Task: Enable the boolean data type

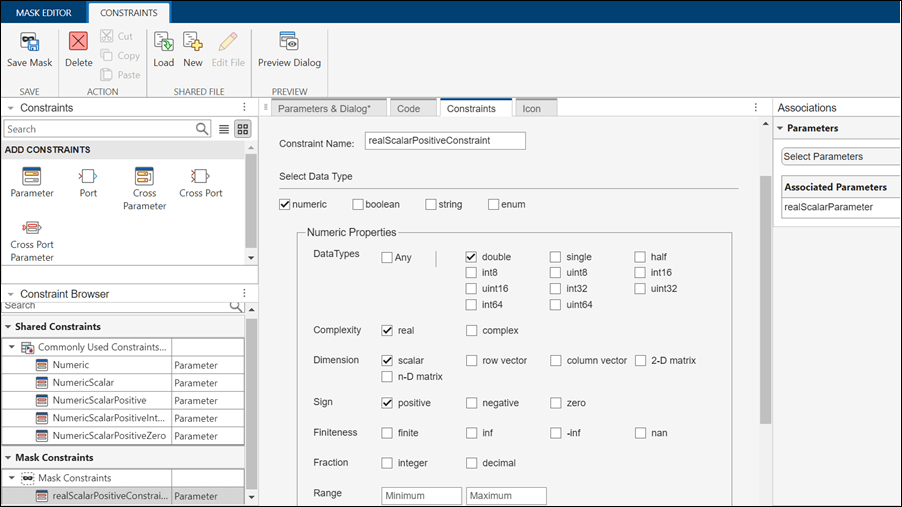Action: (358, 204)
